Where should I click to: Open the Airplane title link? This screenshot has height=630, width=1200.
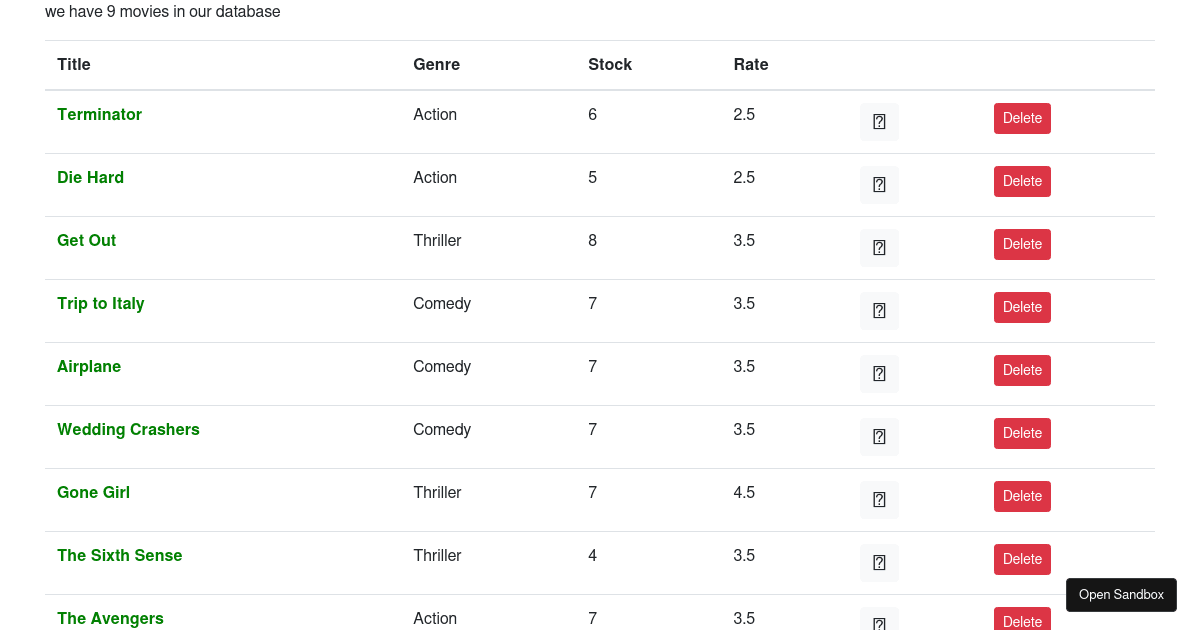tap(89, 367)
